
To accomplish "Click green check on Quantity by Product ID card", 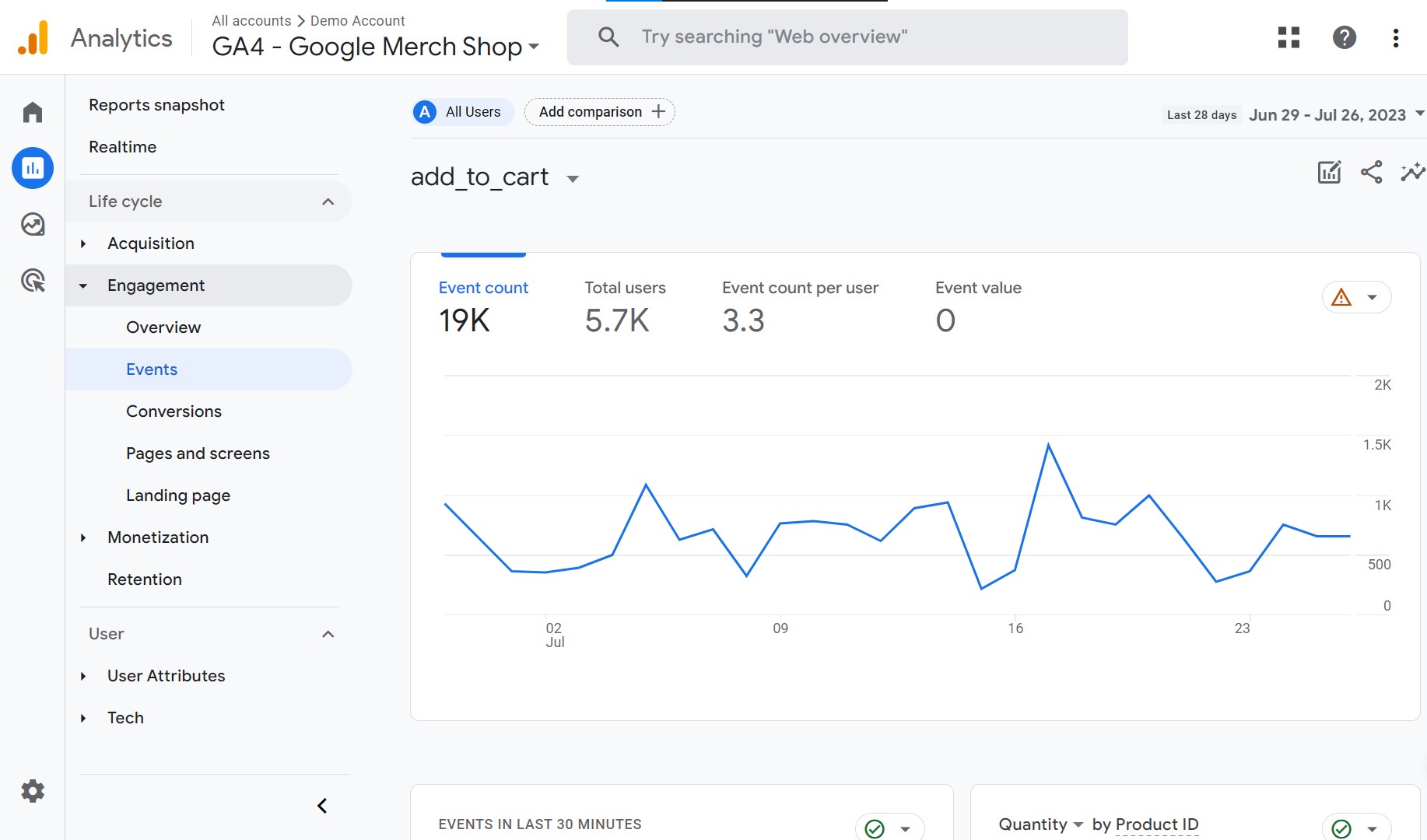I will [1341, 828].
